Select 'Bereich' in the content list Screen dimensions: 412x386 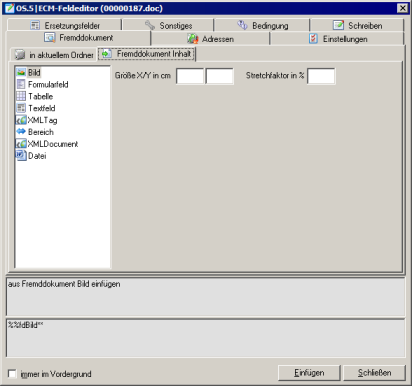point(41,132)
